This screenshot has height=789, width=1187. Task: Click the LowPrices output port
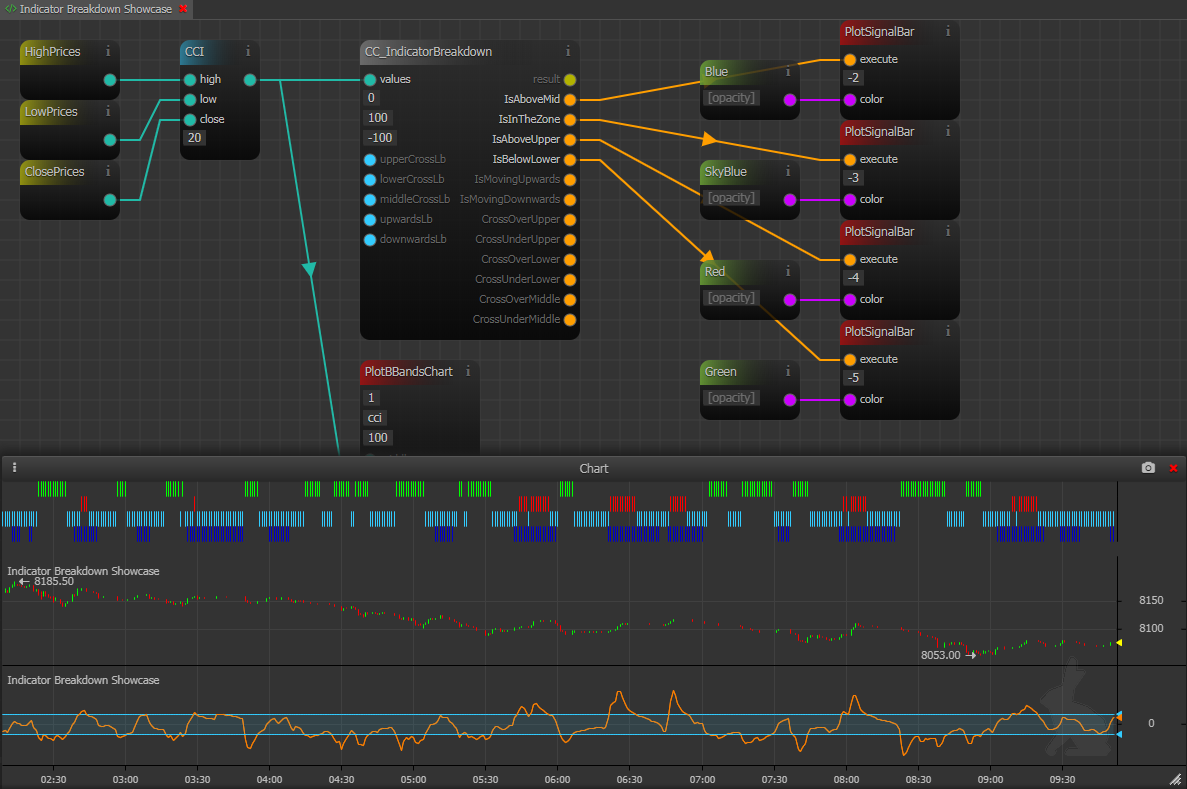pos(110,140)
